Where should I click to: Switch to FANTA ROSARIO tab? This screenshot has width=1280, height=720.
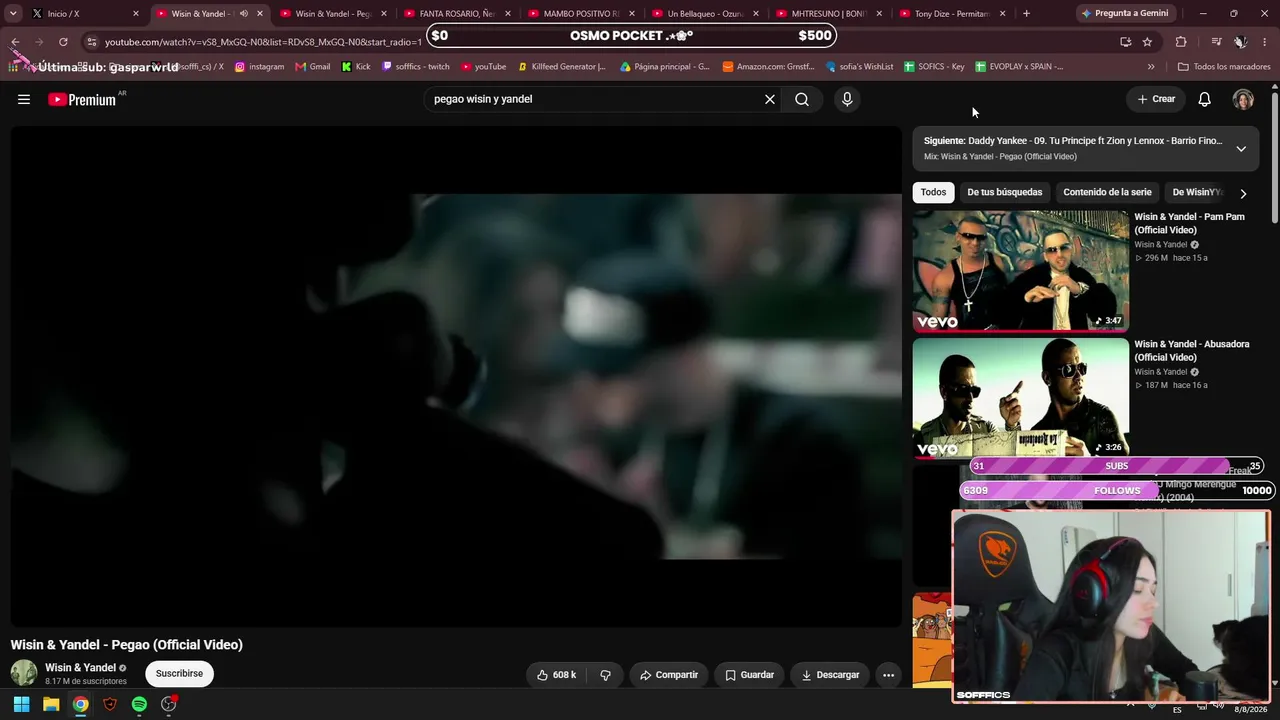458,14
